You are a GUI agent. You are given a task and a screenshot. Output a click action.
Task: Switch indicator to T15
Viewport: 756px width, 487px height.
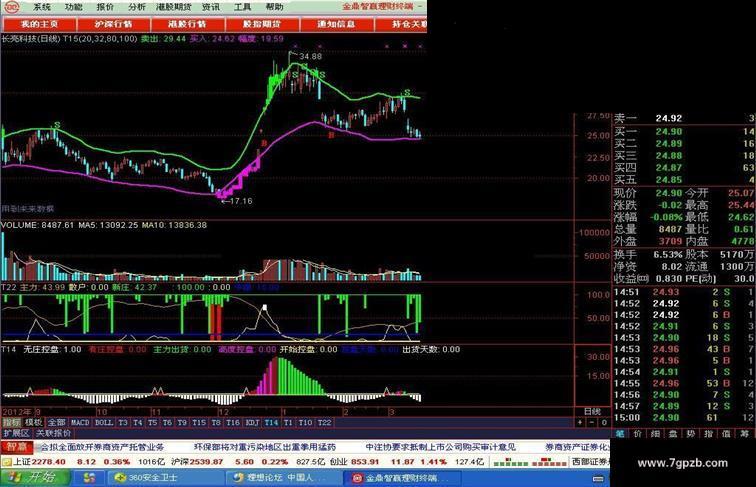coord(199,422)
